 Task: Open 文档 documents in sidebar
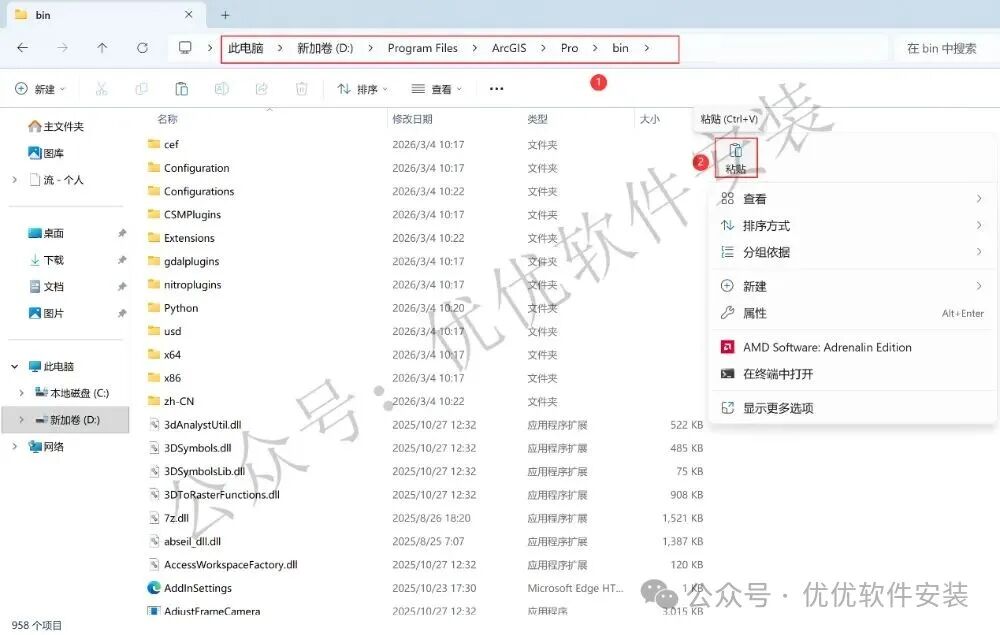[47, 287]
